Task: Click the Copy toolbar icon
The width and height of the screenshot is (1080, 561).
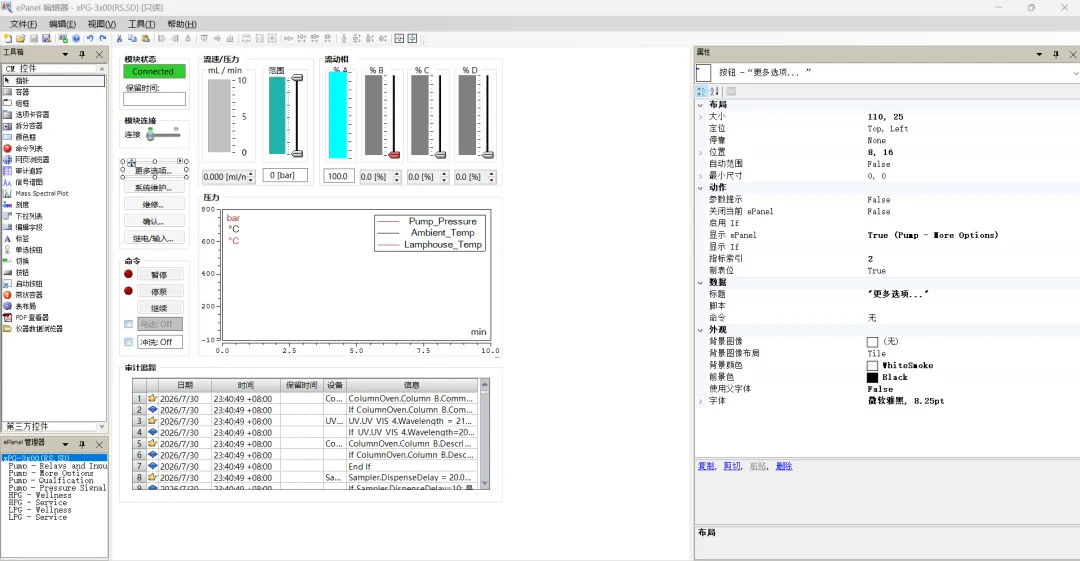Action: pos(132,39)
